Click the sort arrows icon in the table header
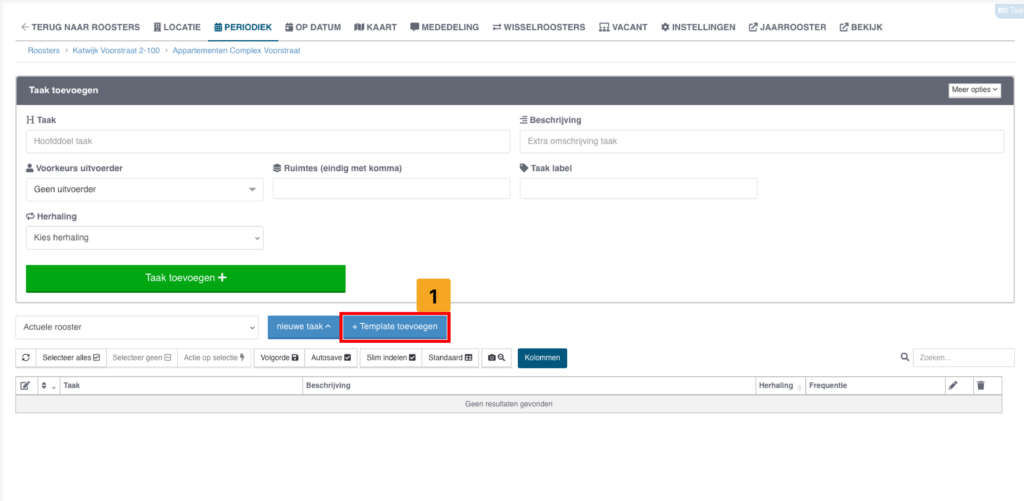Viewport: 1024px width, 501px height. click(x=47, y=385)
